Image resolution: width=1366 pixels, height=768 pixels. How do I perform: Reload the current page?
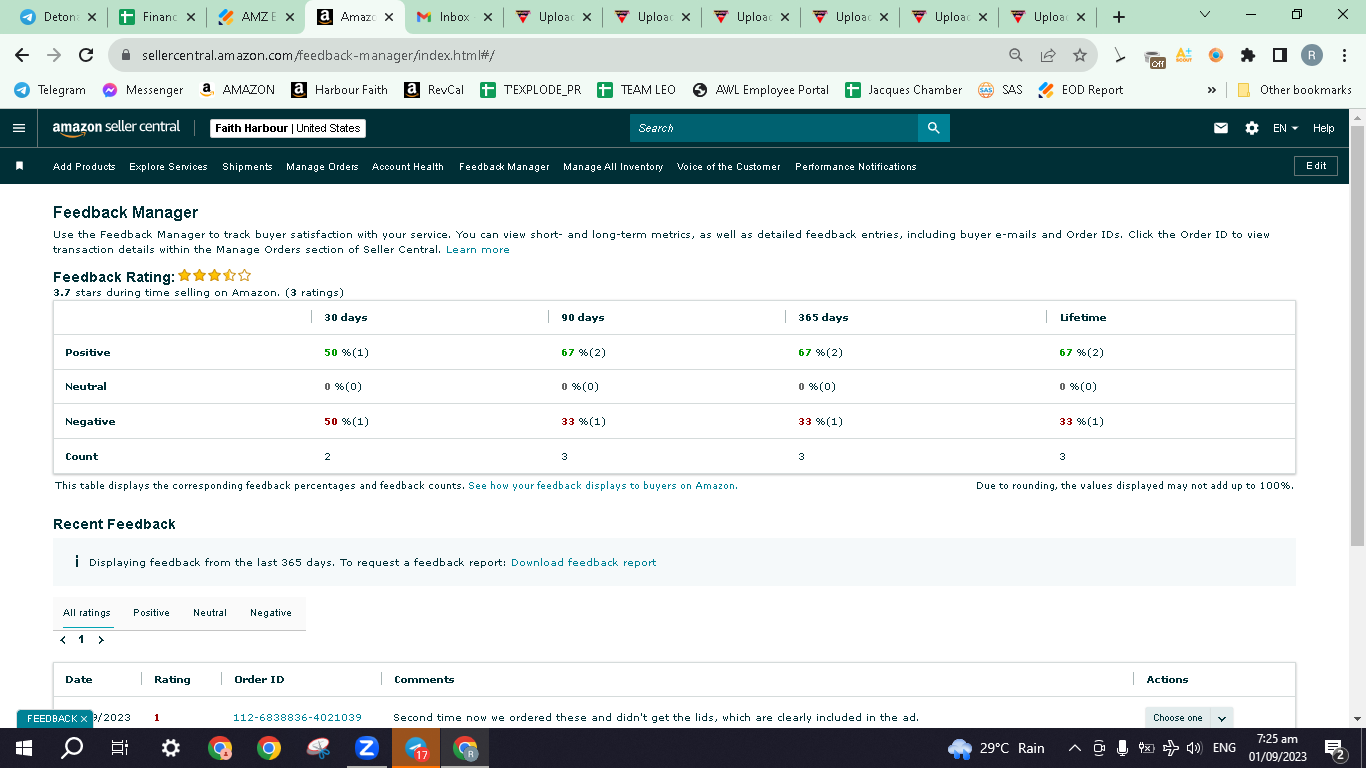click(86, 55)
